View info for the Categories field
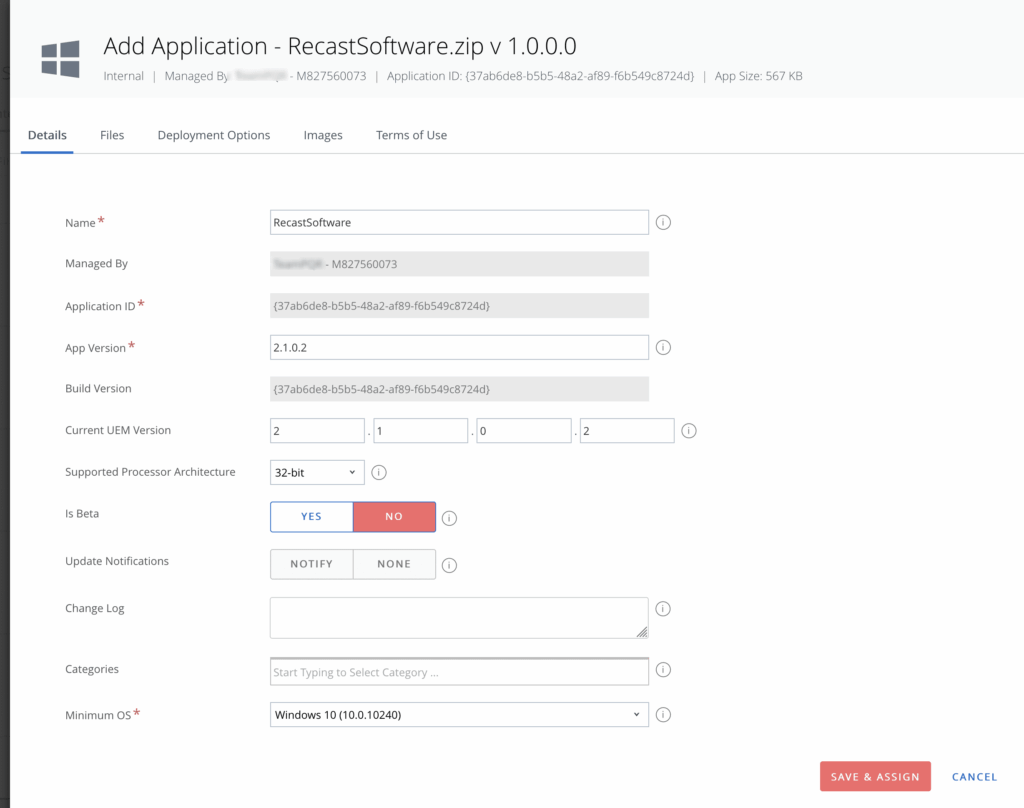 [663, 670]
